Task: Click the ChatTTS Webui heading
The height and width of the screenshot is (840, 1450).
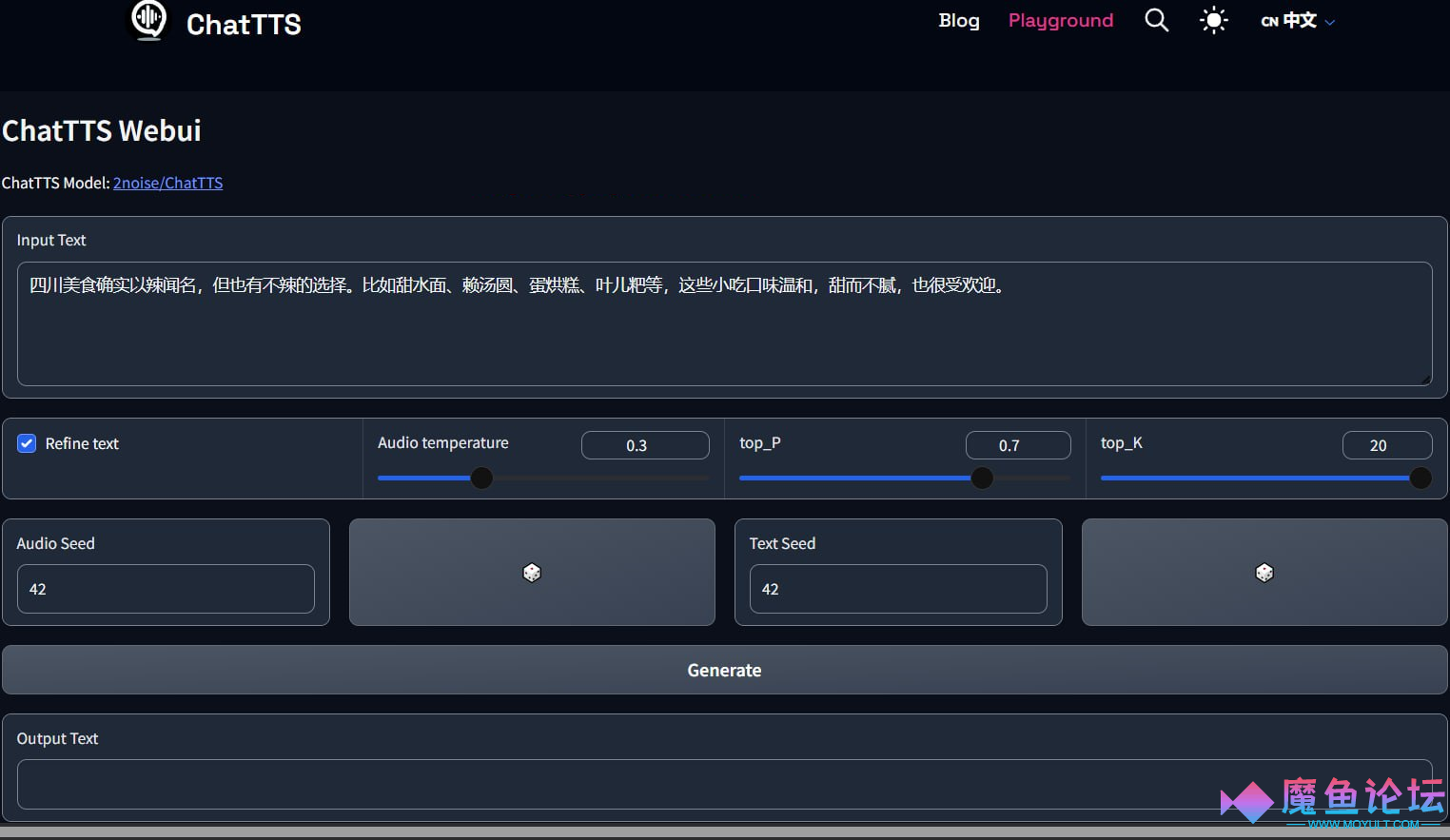Action: tap(102, 130)
